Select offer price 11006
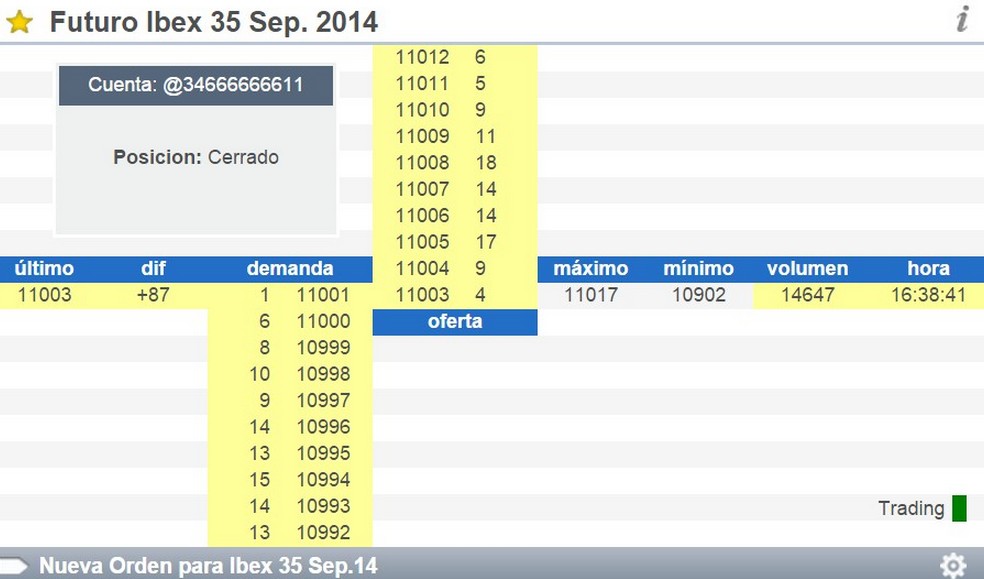Viewport: 984px width, 579px height. (x=422, y=215)
